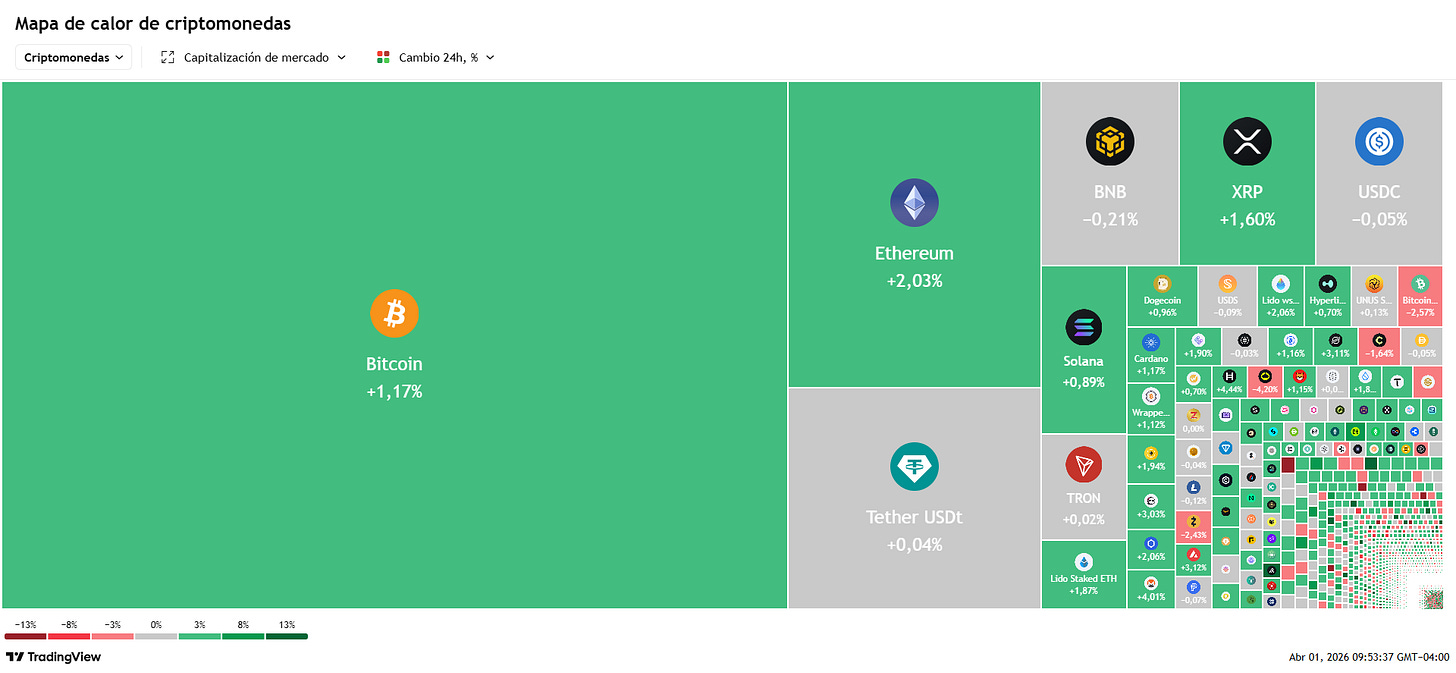Screen dimensions: 1456x673
Task: Click the Lido Staked ETH logo icon
Action: [1083, 563]
